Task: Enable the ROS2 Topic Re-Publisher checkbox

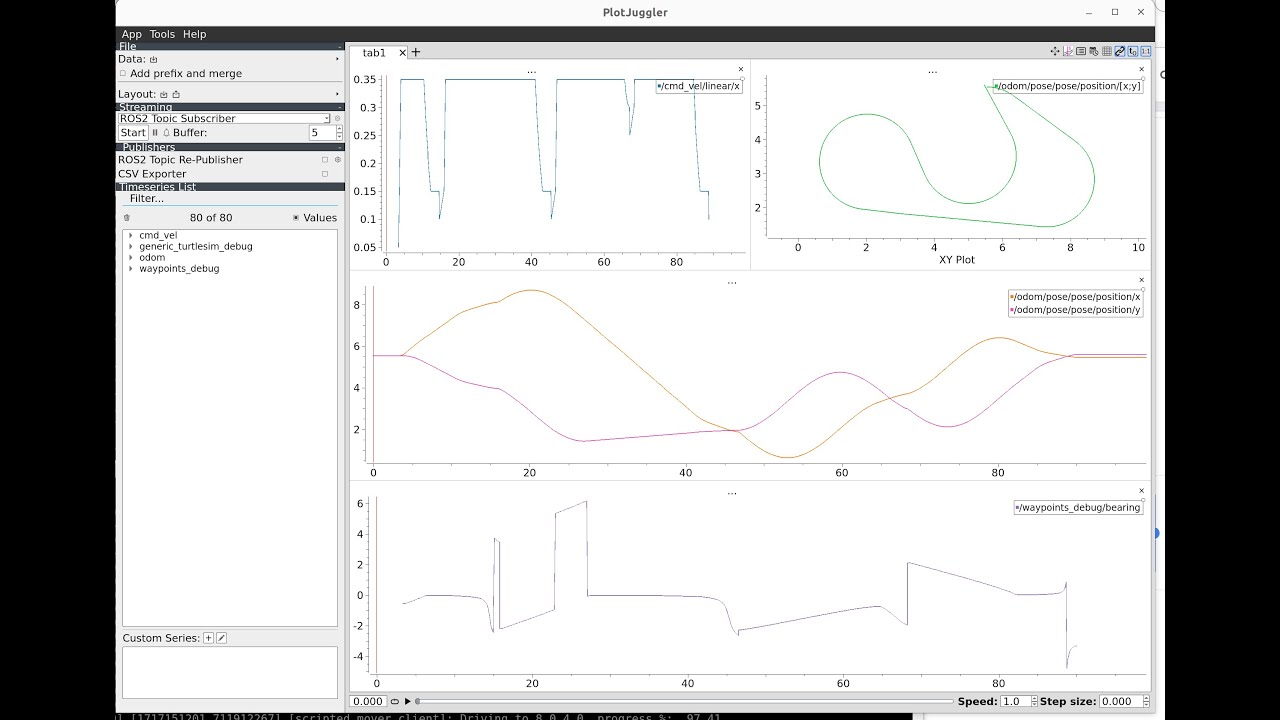Action: 325,160
